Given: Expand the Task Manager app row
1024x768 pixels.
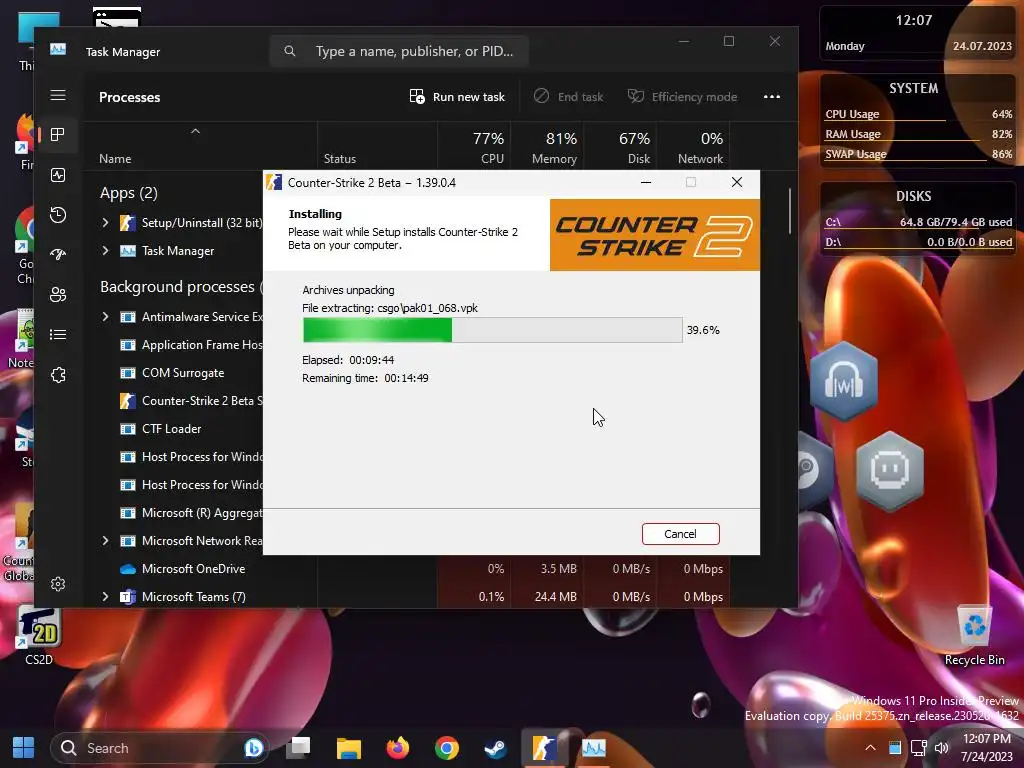Looking at the screenshot, I should 105,251.
